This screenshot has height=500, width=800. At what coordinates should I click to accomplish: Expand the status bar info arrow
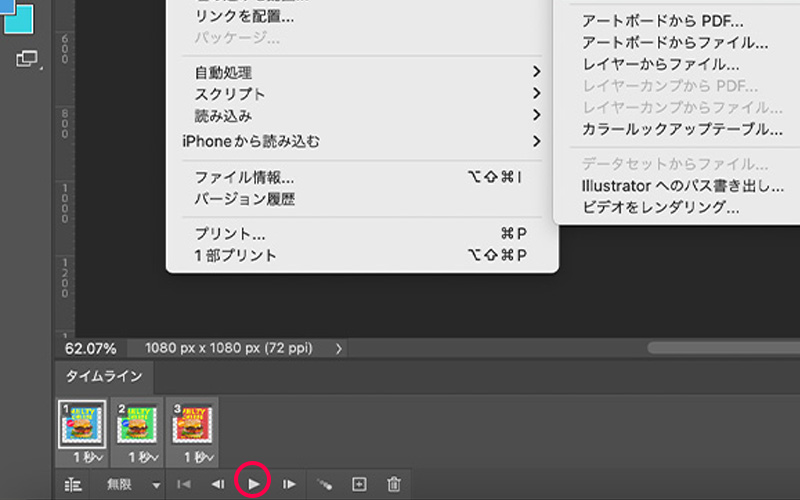coord(339,349)
